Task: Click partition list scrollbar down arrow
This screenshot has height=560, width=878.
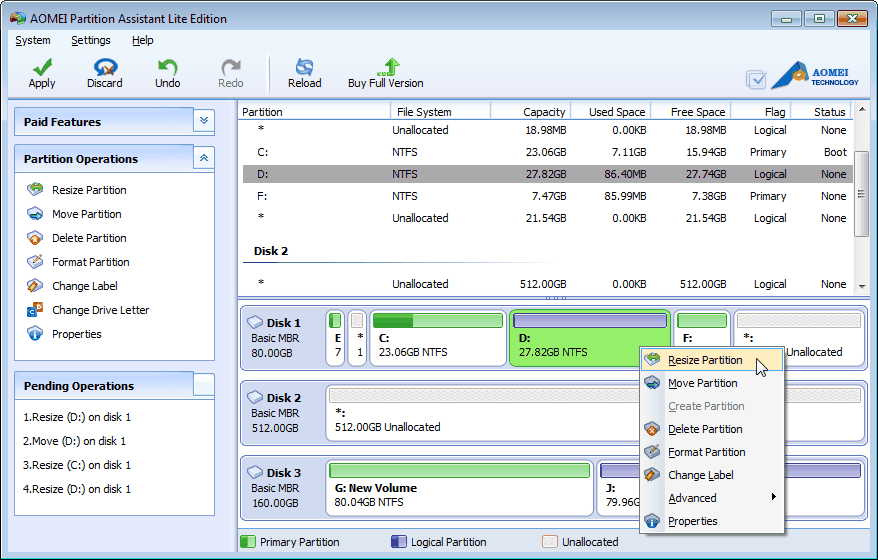Action: 862,286
